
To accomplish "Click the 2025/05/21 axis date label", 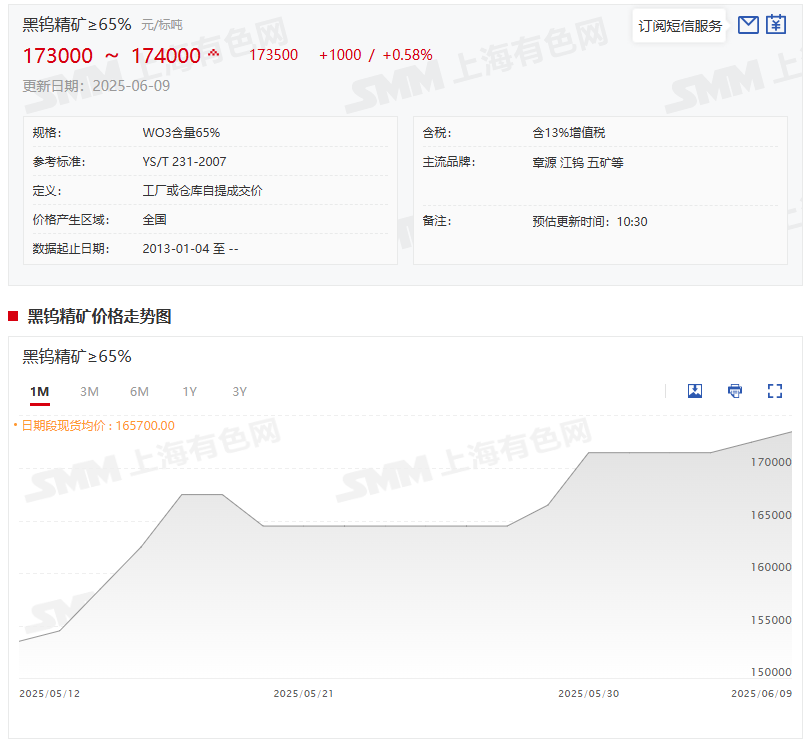I will coord(304,693).
